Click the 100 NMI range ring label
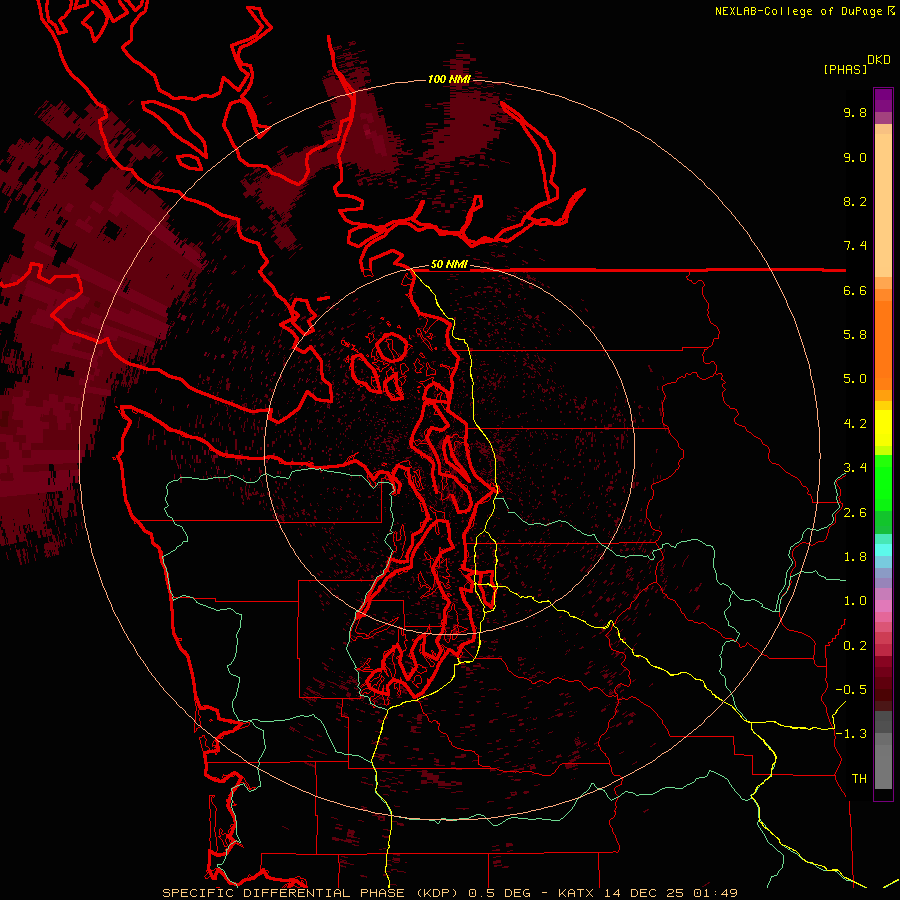This screenshot has height=900, width=900. tap(449, 79)
